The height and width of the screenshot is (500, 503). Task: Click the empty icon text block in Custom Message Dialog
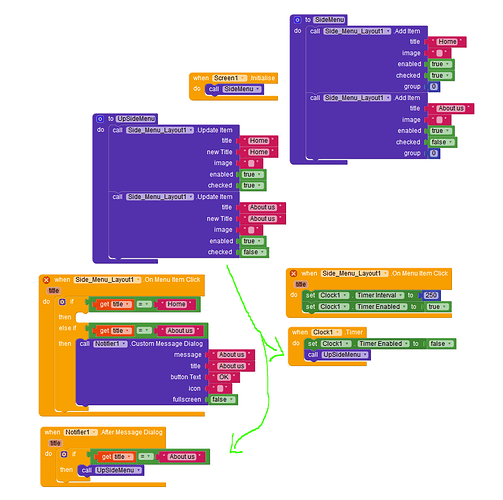click(x=220, y=388)
